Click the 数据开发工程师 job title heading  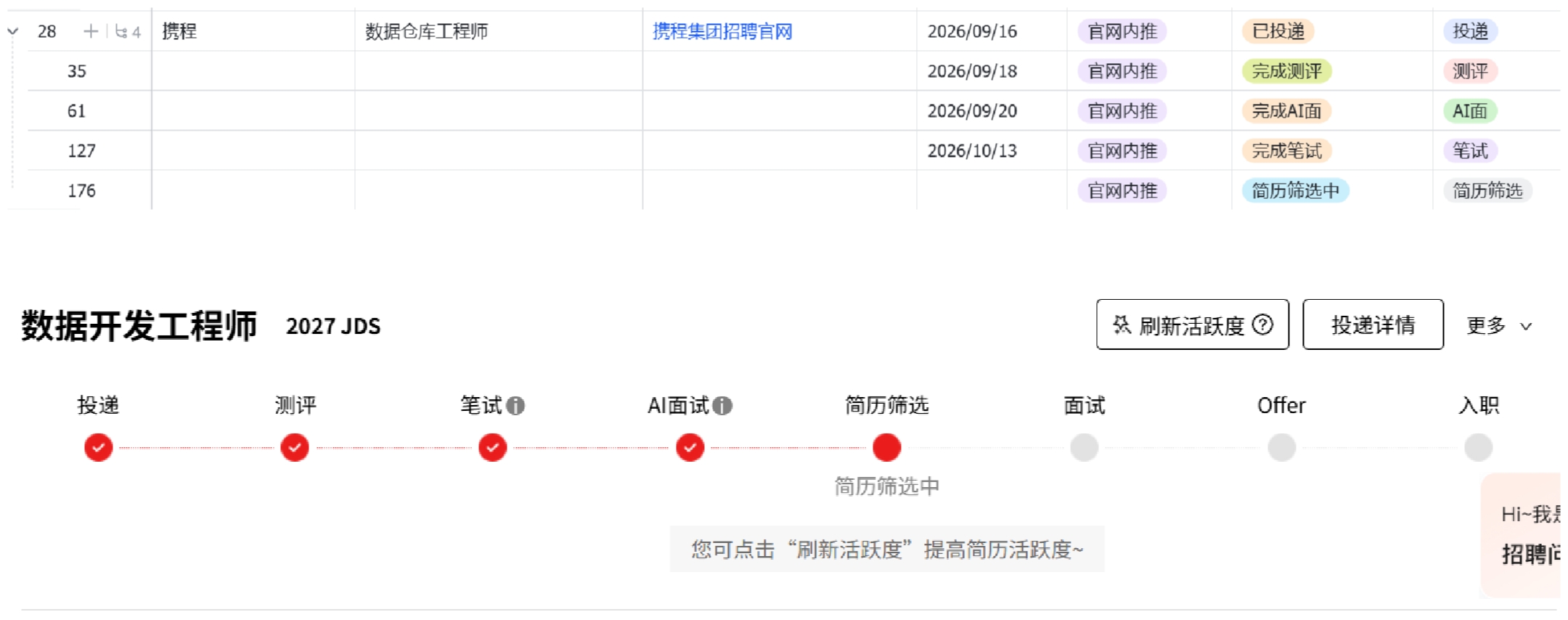coord(139,325)
